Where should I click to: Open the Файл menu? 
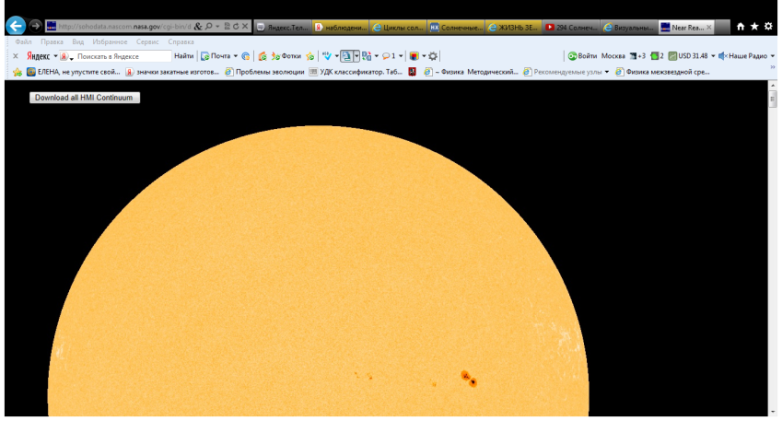(23, 42)
